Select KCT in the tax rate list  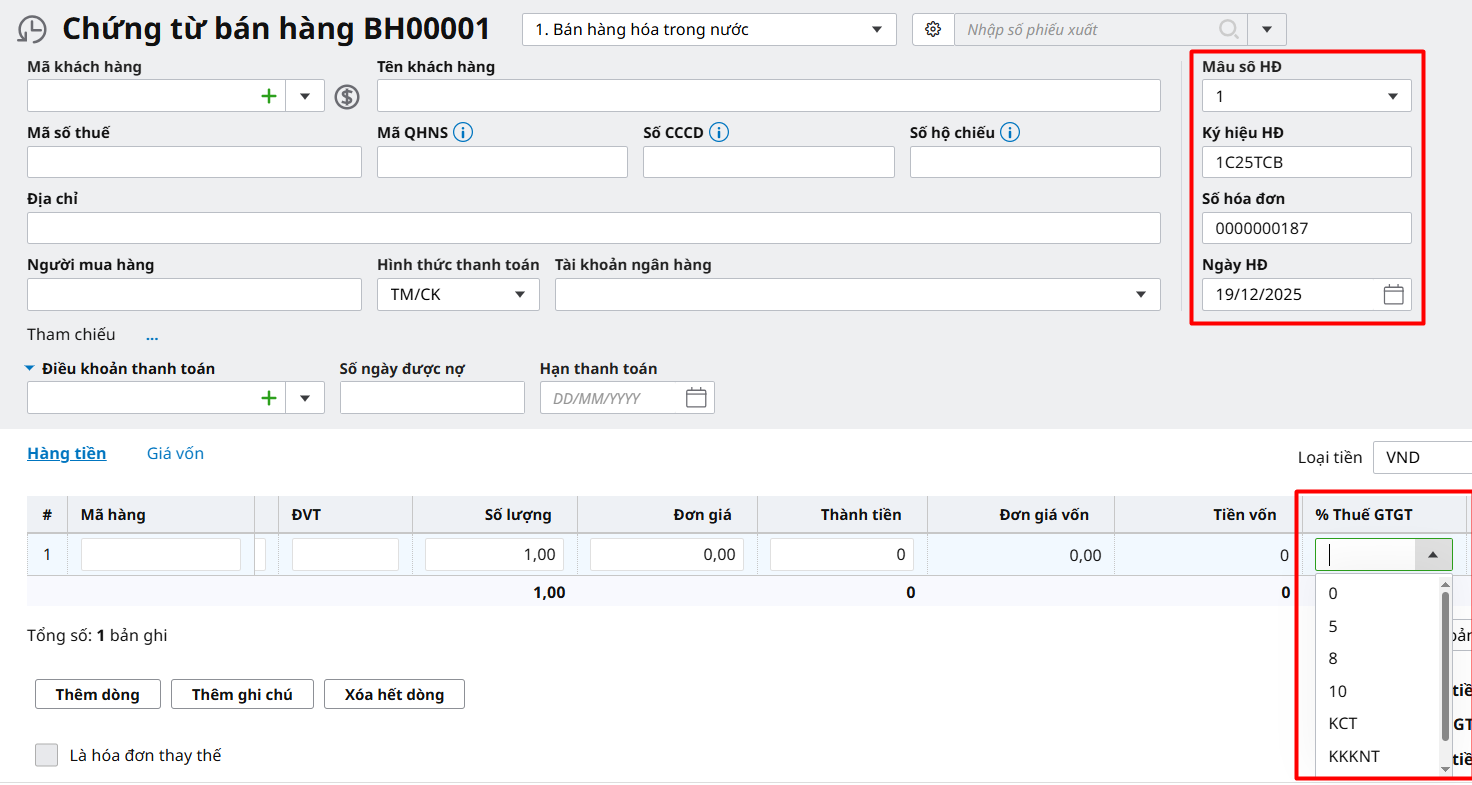point(1343,723)
